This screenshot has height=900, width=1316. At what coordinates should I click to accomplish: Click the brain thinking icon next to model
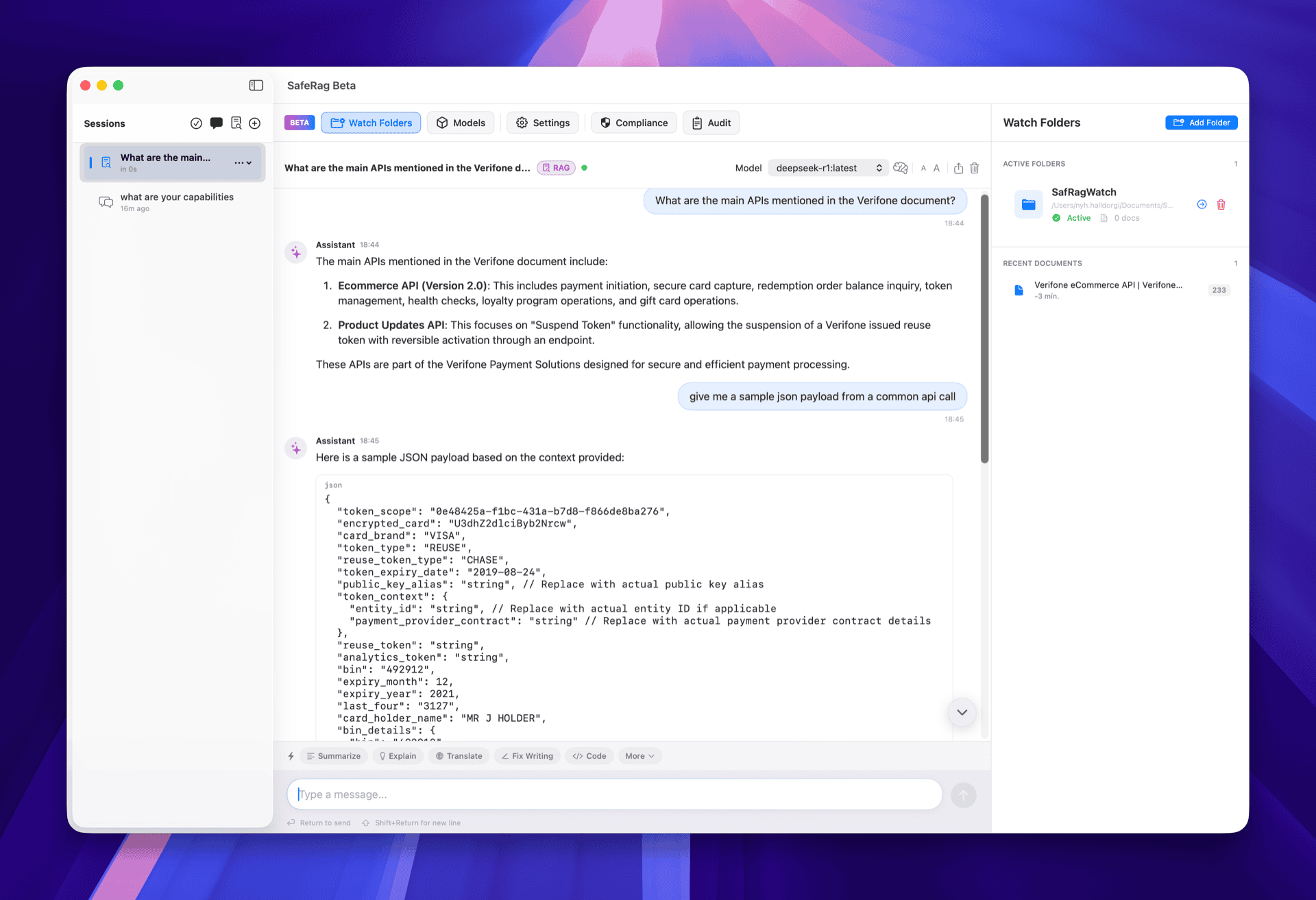click(901, 168)
